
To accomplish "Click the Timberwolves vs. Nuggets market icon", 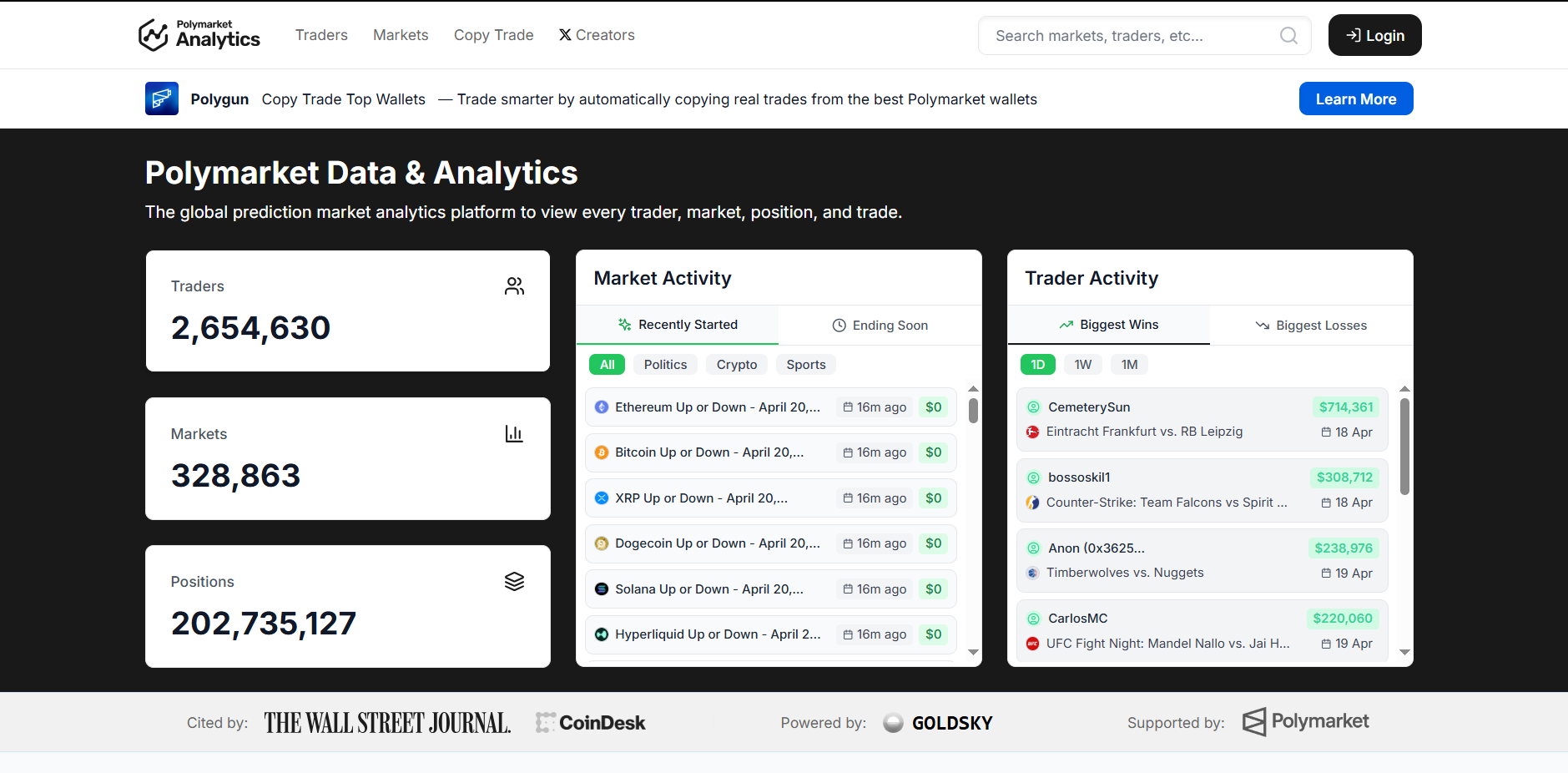I will [x=1033, y=573].
